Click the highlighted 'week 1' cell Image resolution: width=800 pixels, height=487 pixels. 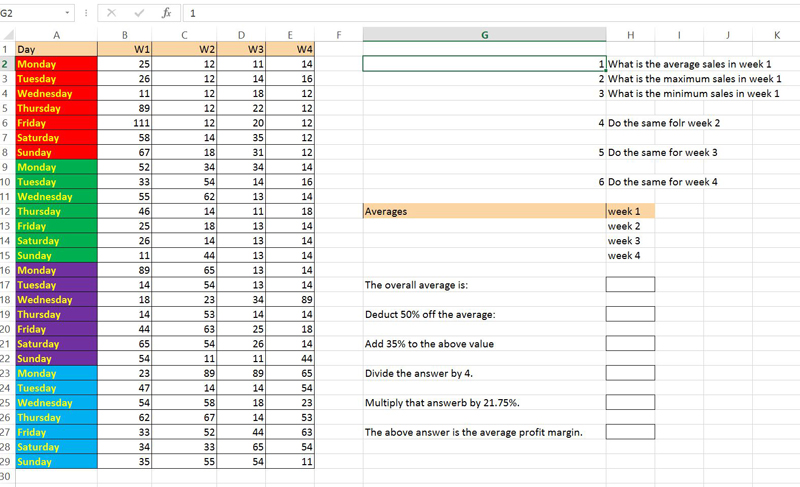(631, 212)
